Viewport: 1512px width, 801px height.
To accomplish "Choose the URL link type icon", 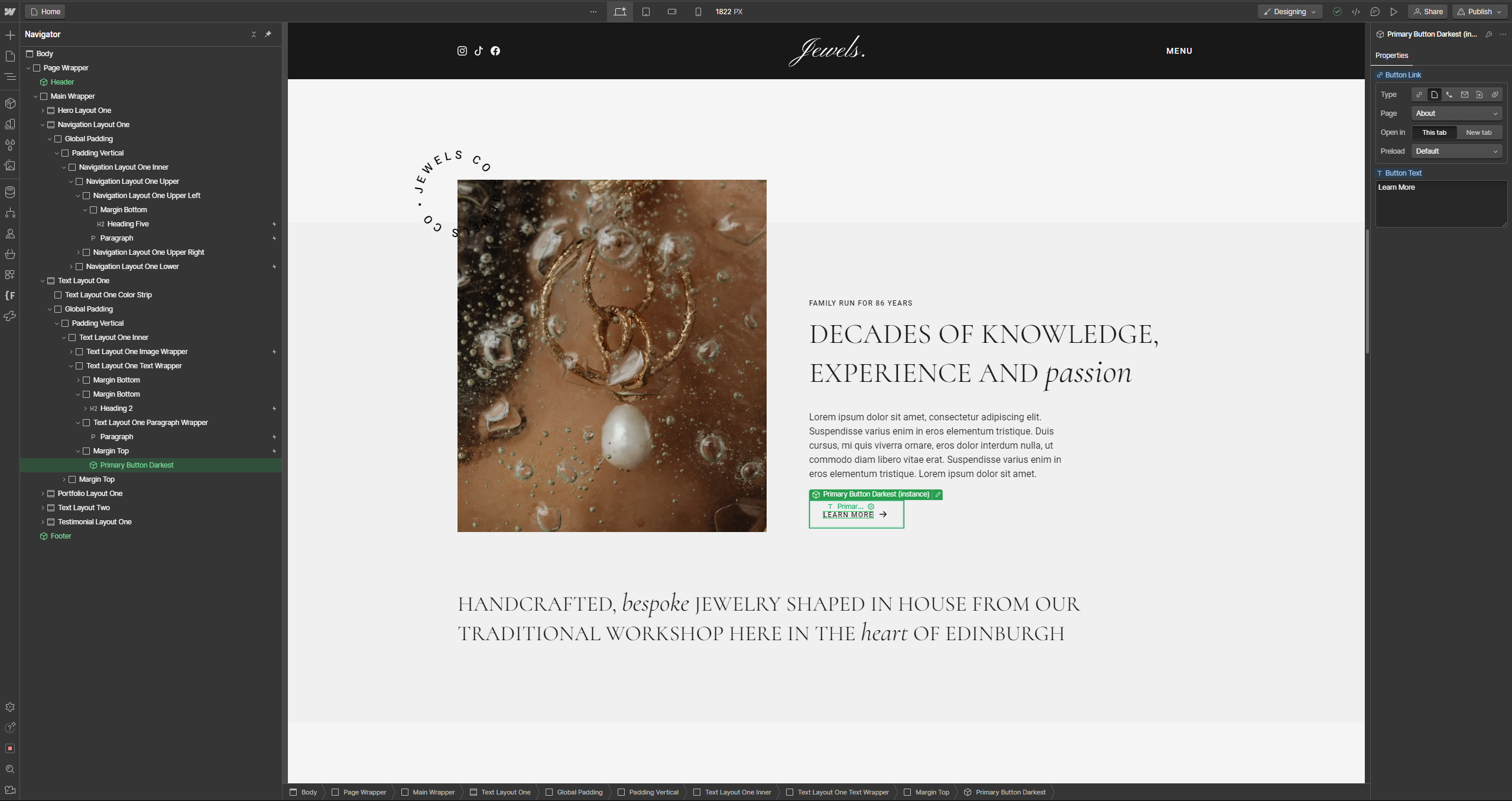I will 1419,95.
